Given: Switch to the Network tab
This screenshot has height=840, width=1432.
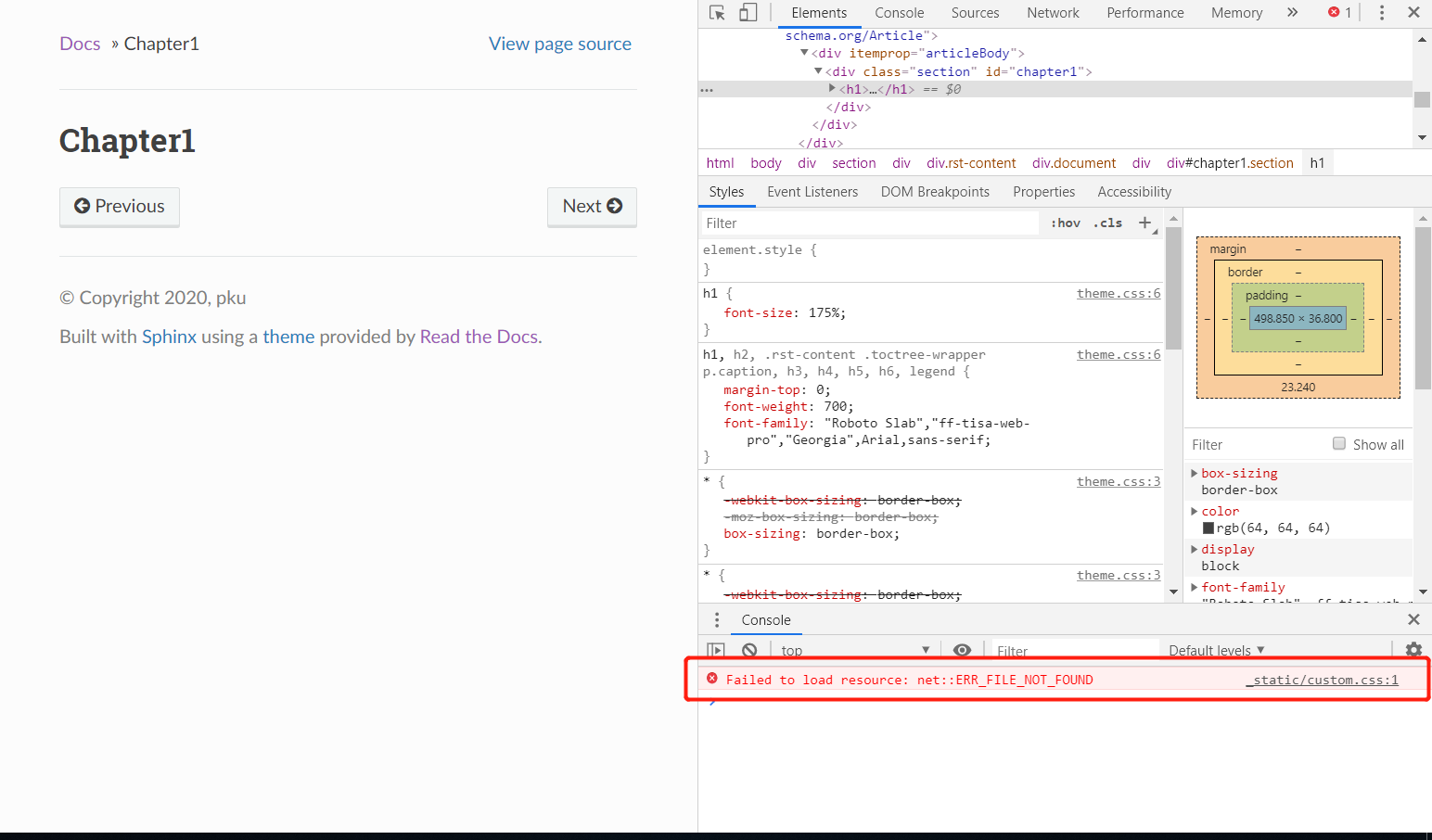Looking at the screenshot, I should (x=1053, y=13).
